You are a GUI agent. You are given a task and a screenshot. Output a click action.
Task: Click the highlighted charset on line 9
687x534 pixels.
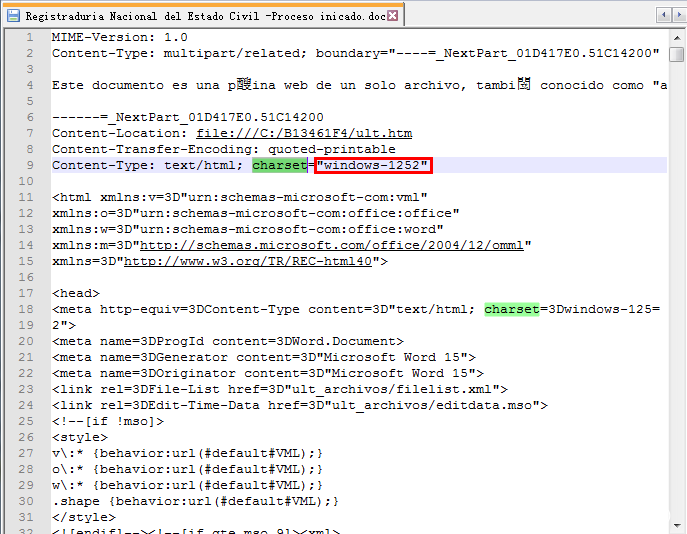click(280, 165)
